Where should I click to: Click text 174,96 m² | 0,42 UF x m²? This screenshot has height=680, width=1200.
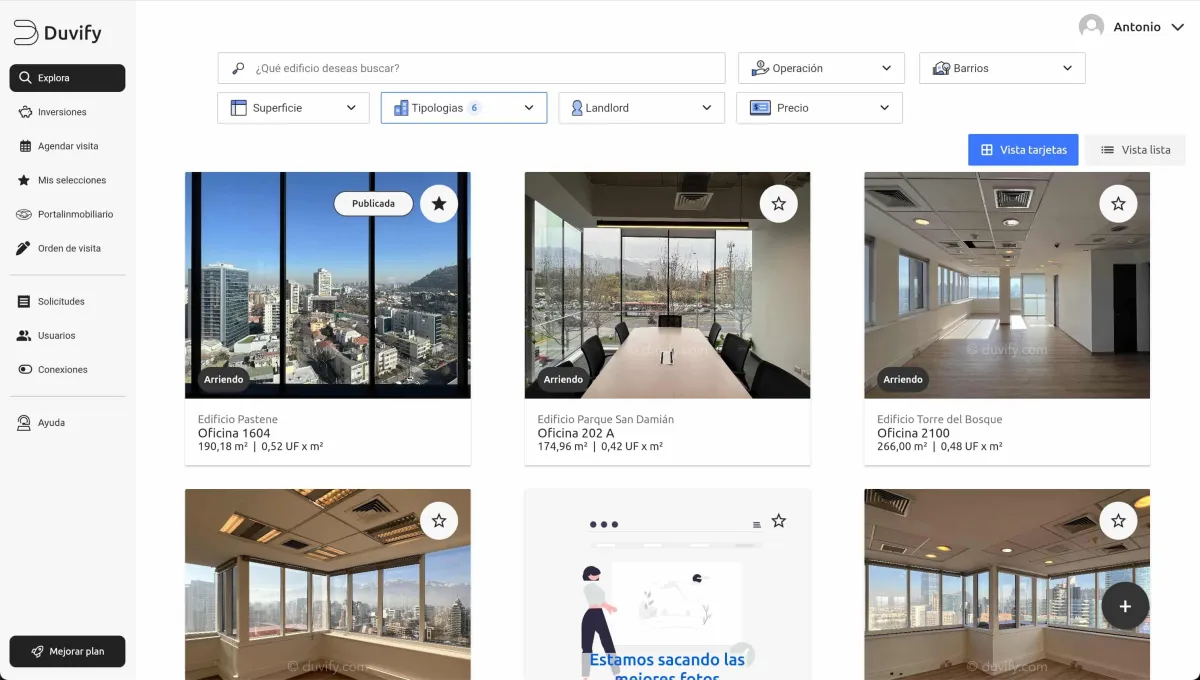click(x=600, y=447)
